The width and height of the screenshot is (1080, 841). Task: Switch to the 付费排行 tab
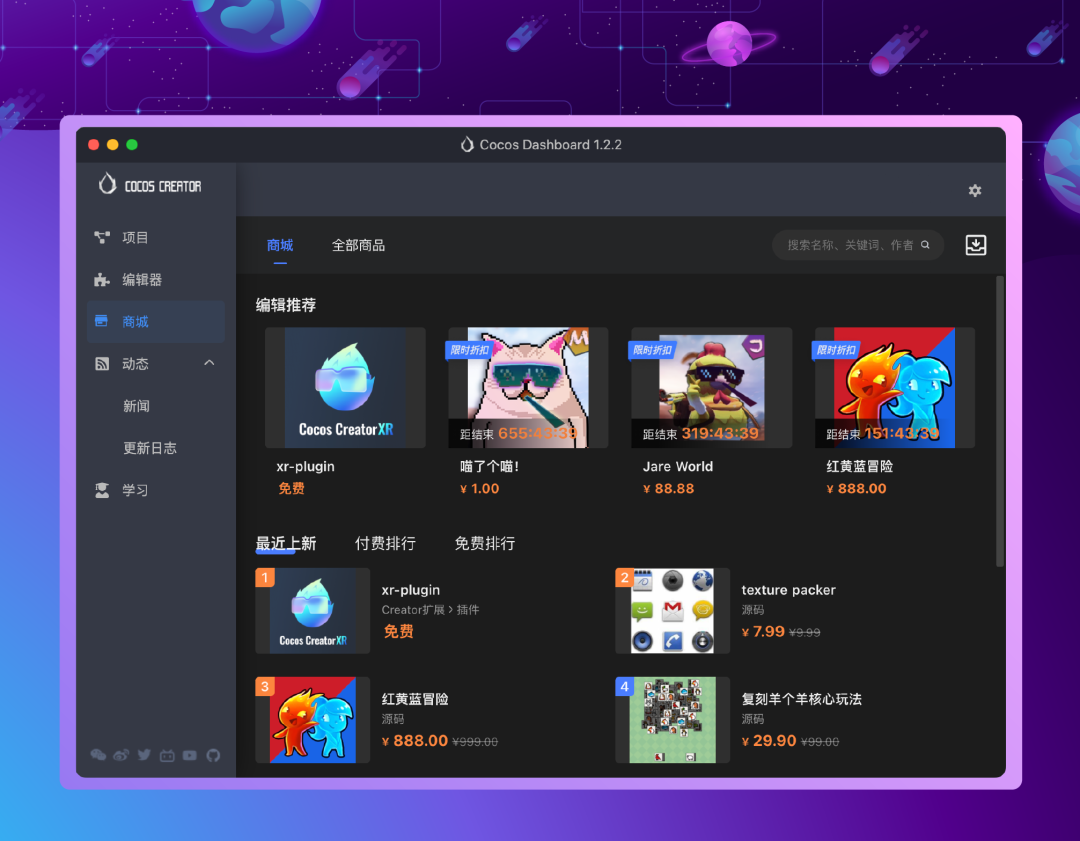[x=385, y=544]
